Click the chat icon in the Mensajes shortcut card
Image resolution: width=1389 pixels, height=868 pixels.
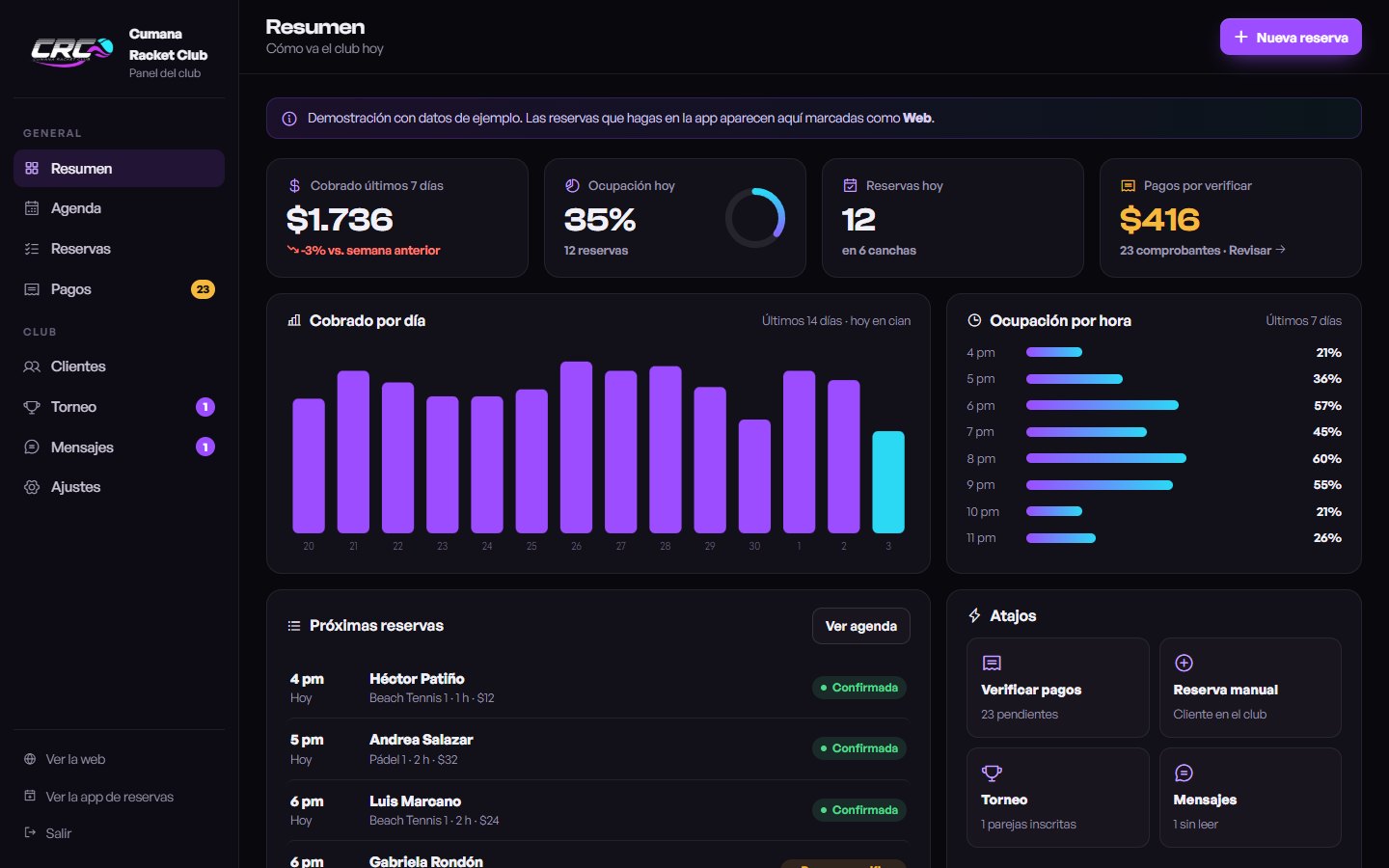coord(1184,773)
